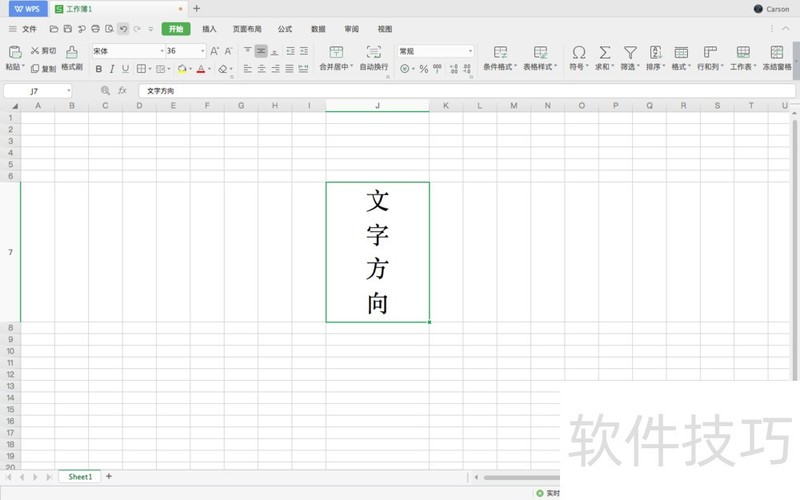The image size is (800, 500).
Task: Toggle Wrap Text (自动换行)
Action: (373, 52)
